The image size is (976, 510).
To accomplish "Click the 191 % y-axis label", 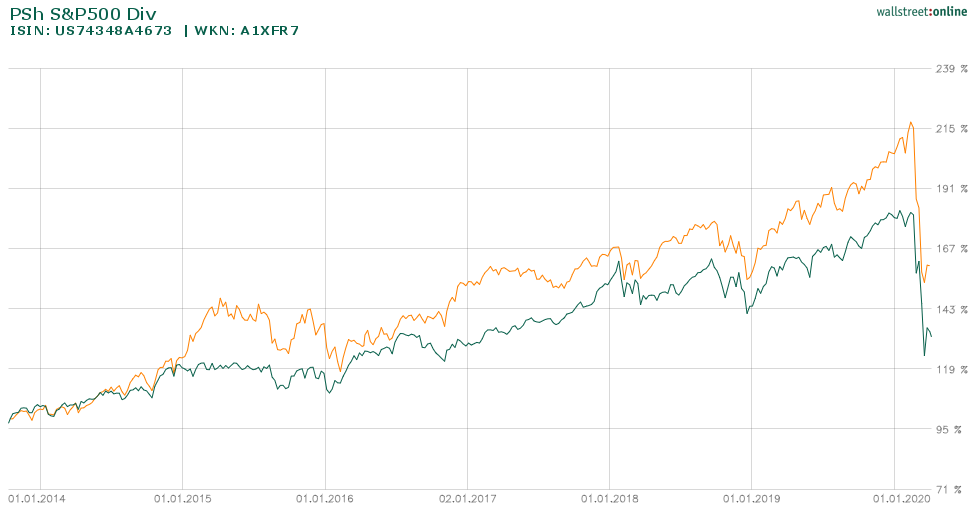I will (x=950, y=189).
